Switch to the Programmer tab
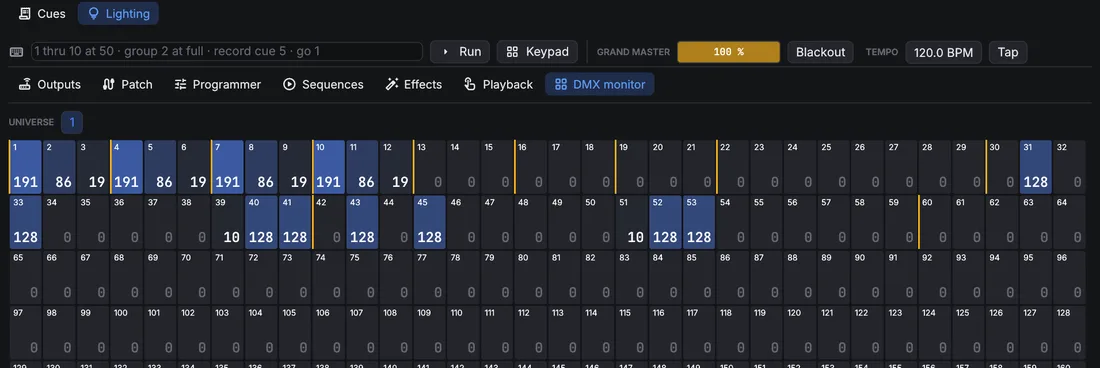This screenshot has width=1100, height=368. [217, 84]
